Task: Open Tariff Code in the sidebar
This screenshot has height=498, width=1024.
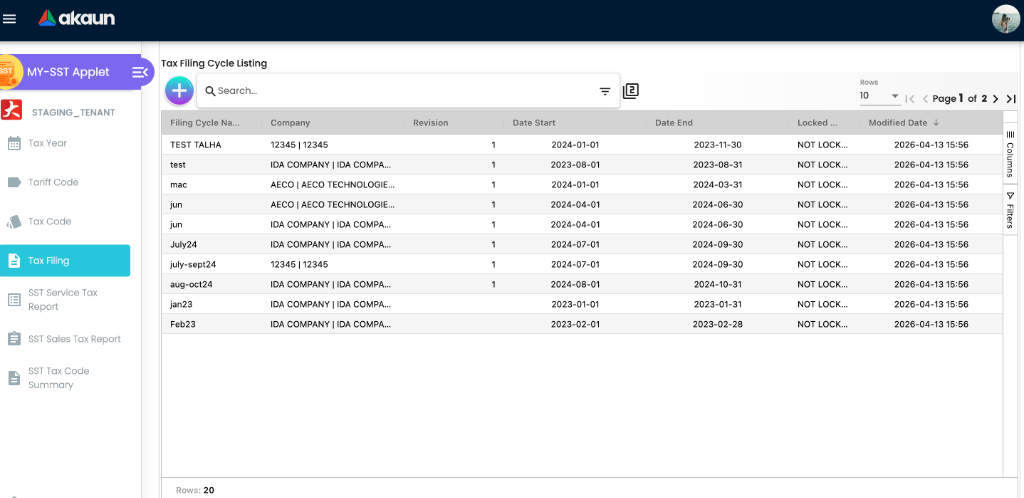Action: pos(53,182)
